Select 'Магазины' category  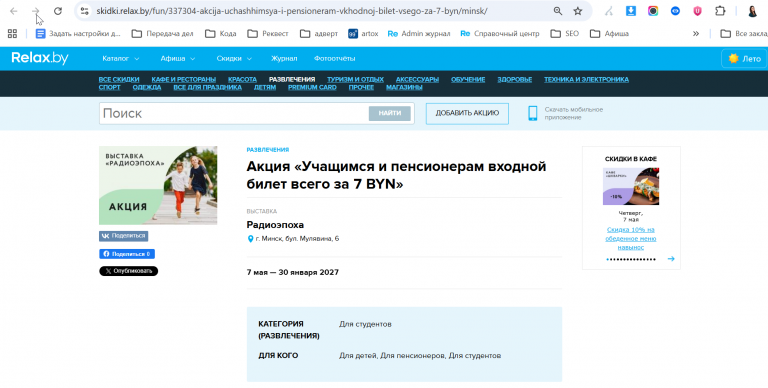(404, 87)
